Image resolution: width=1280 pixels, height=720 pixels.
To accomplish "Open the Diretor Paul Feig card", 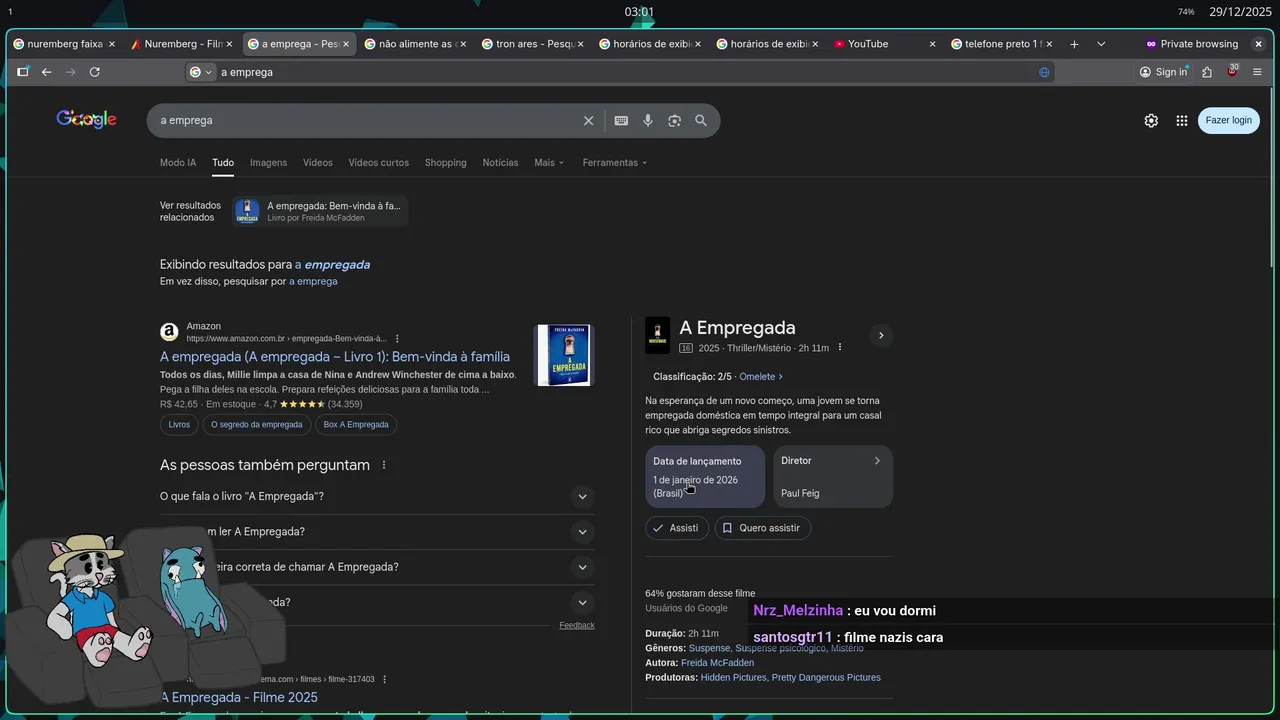I will click(833, 477).
